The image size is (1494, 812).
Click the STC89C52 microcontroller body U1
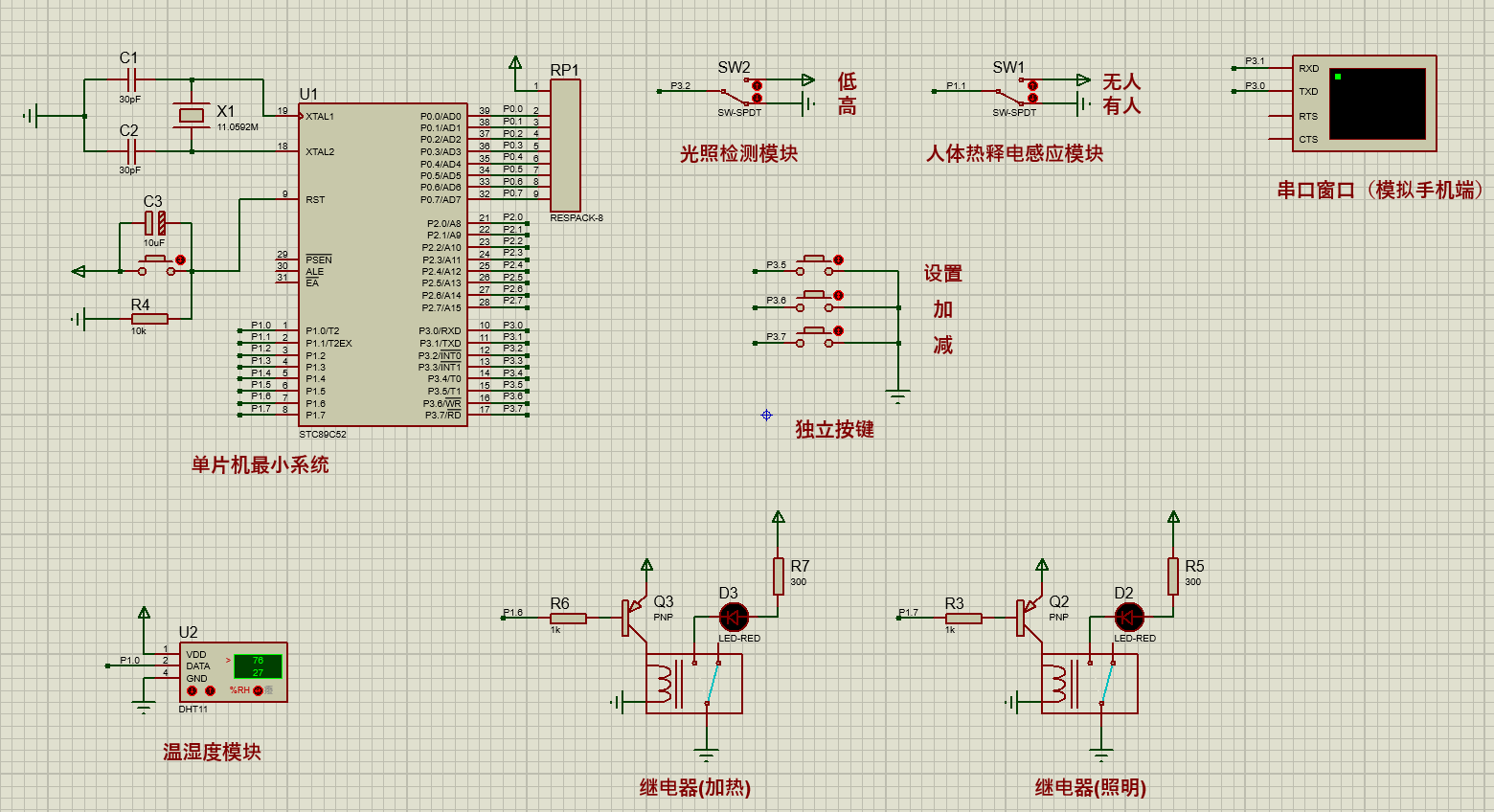click(383, 264)
